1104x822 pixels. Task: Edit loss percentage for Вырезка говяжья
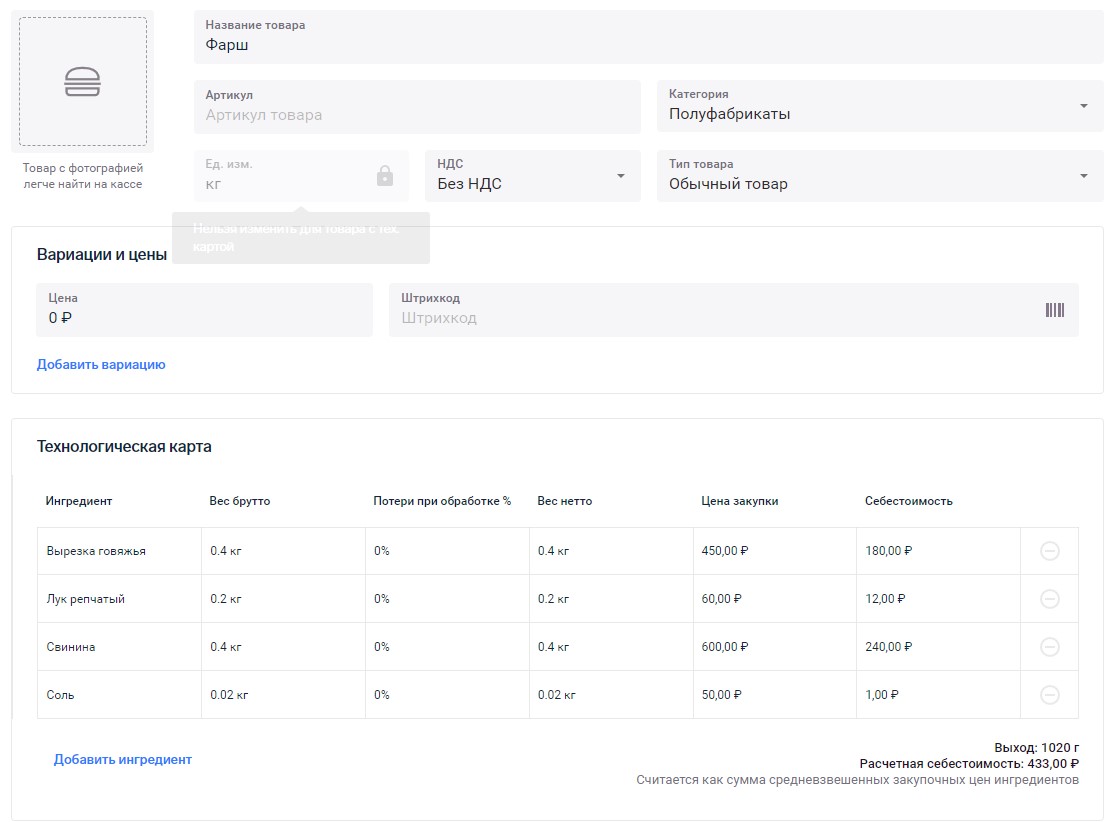pos(447,551)
